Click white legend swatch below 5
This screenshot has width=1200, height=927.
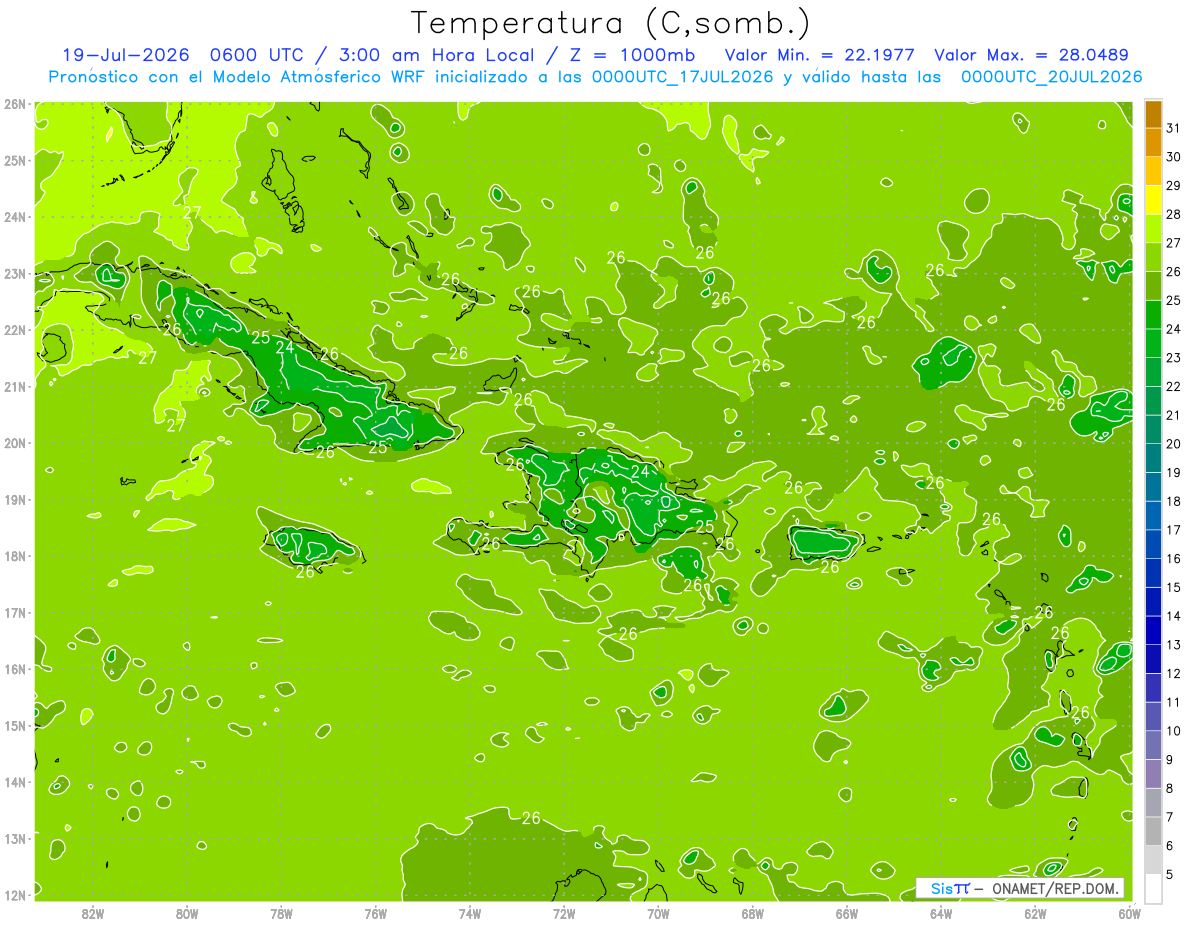(1153, 888)
